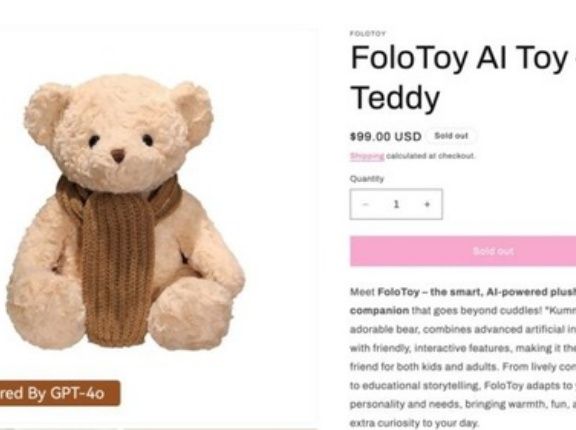Click the friend for both kids and adults line

click(463, 367)
